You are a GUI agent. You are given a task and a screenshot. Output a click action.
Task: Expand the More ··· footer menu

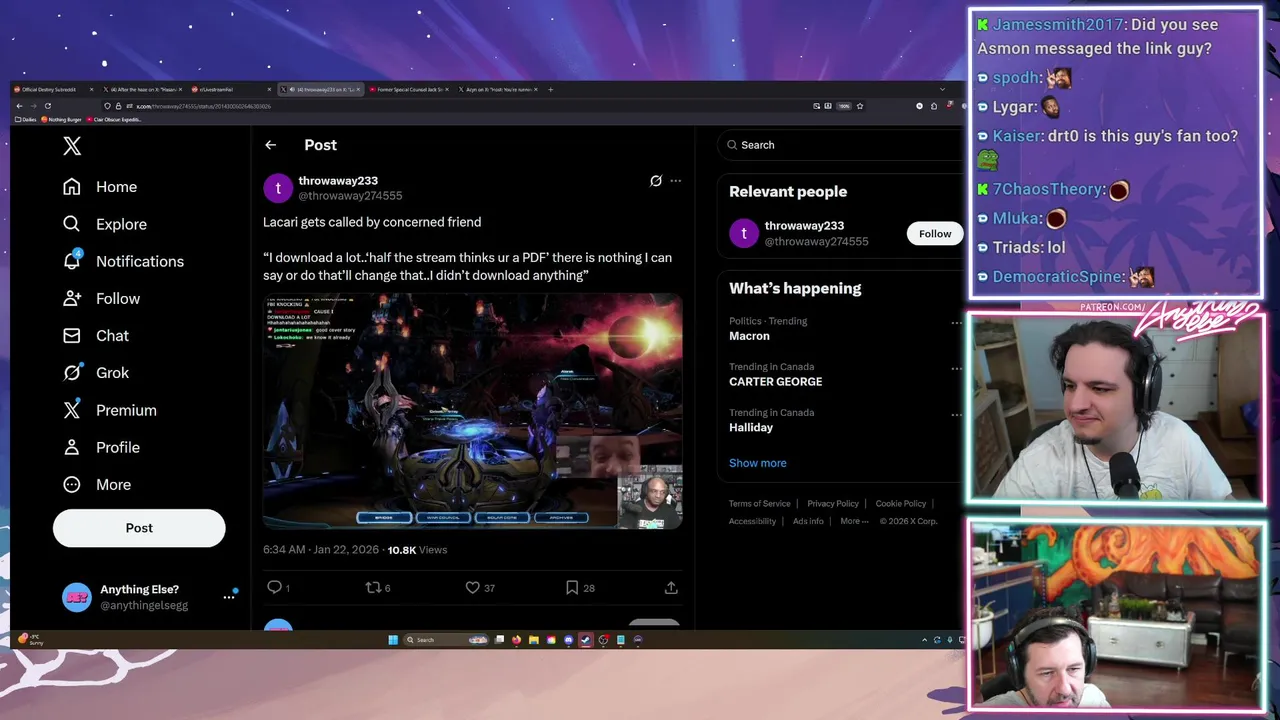[x=854, y=521]
